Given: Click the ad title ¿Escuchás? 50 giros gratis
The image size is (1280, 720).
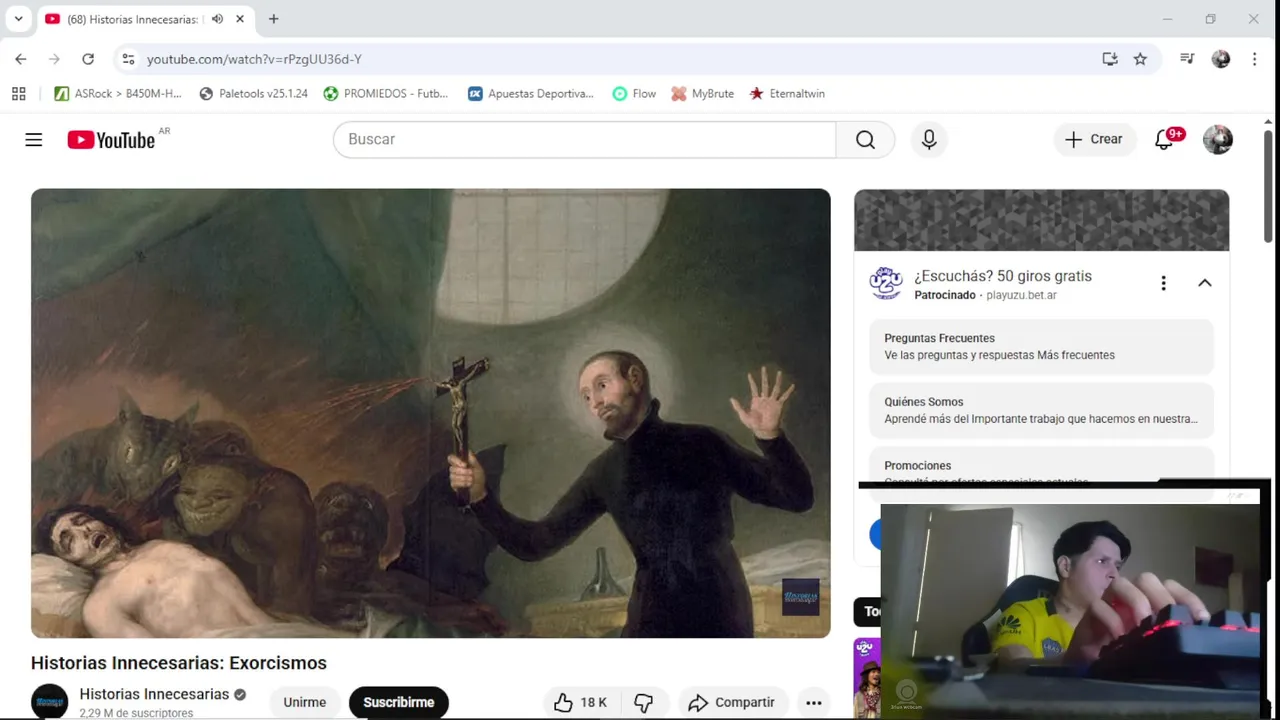Looking at the screenshot, I should coord(1002,276).
